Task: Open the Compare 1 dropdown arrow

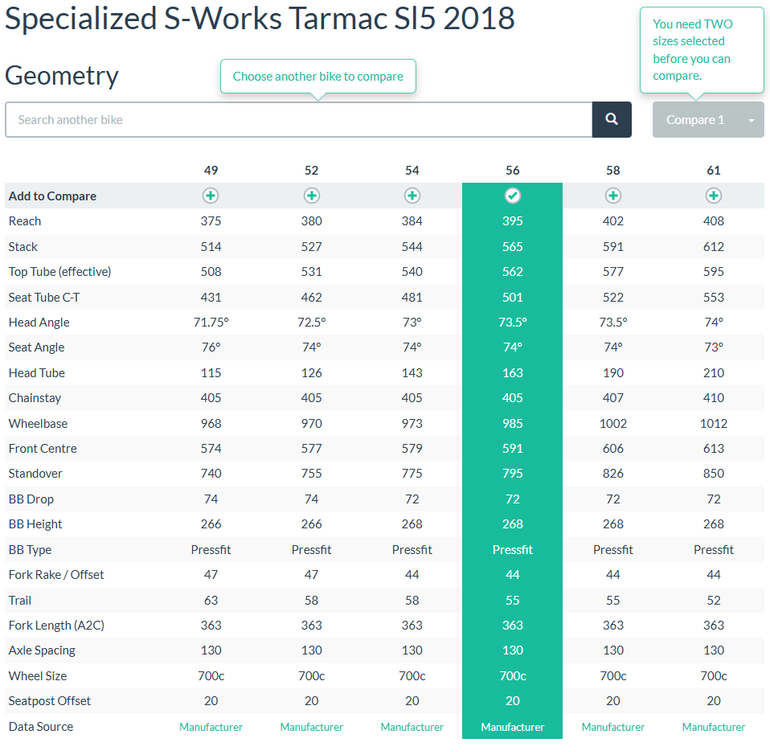Action: tap(751, 120)
